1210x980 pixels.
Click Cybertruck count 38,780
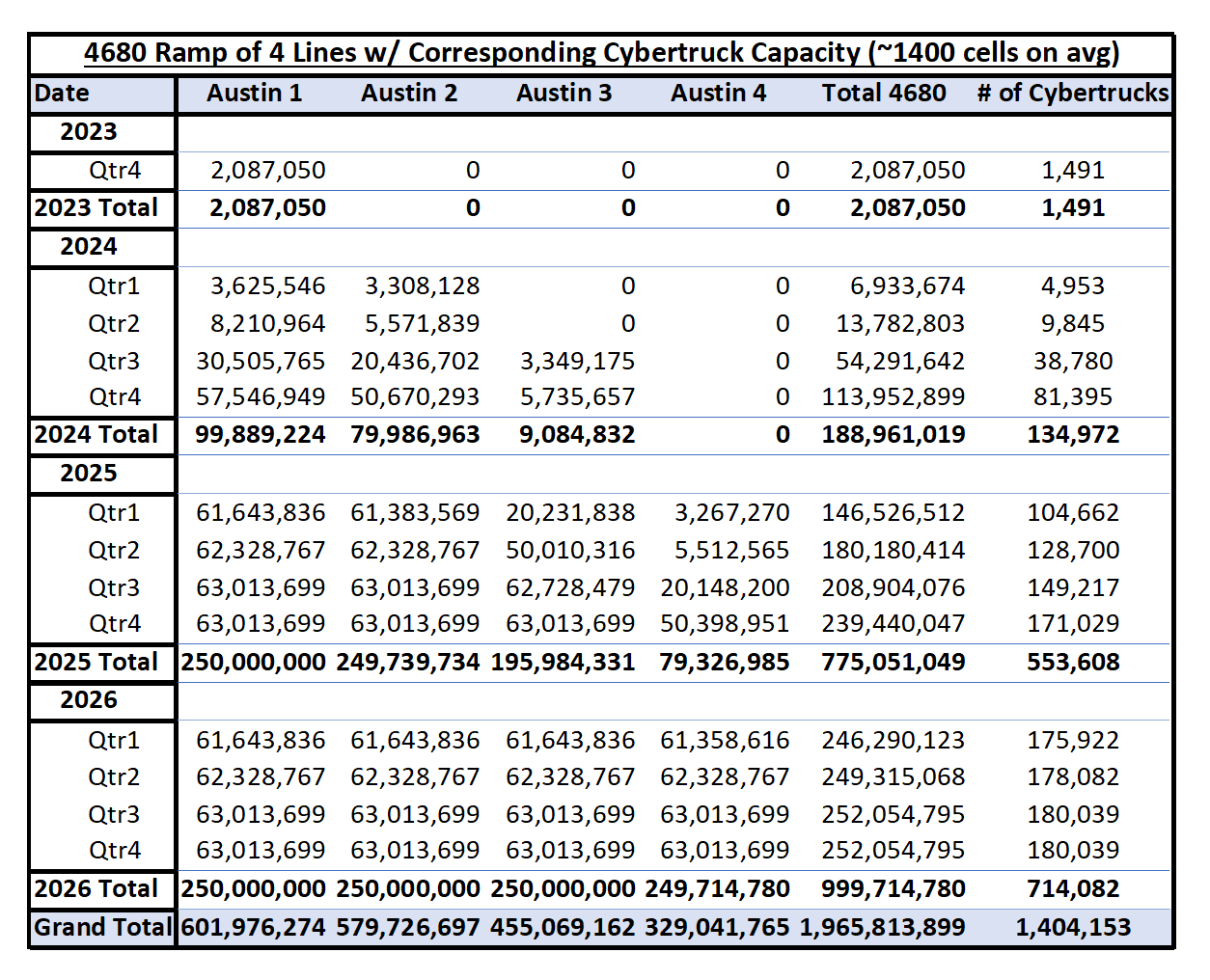point(1073,362)
